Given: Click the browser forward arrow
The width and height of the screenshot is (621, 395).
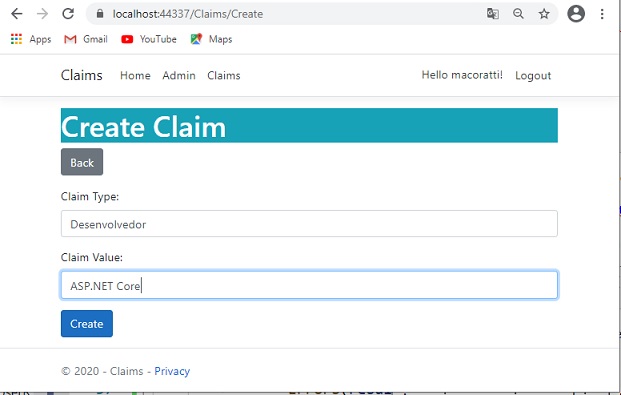Looking at the screenshot, I should pyautogui.click(x=42, y=14).
